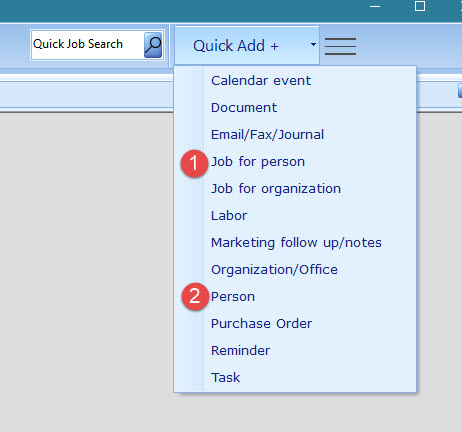Click the magnifying glass search icon
Image resolution: width=462 pixels, height=432 pixels.
(x=153, y=45)
